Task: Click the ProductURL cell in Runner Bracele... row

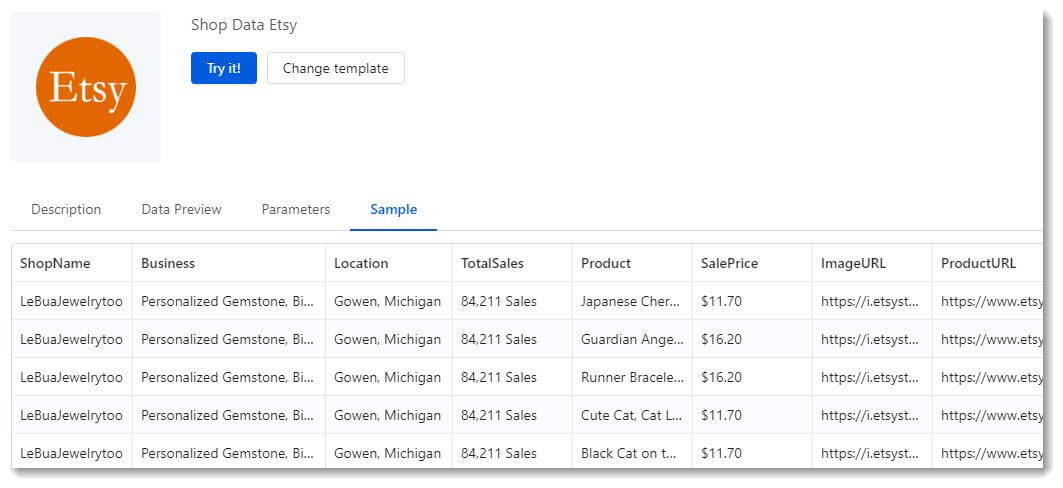Action: [988, 378]
